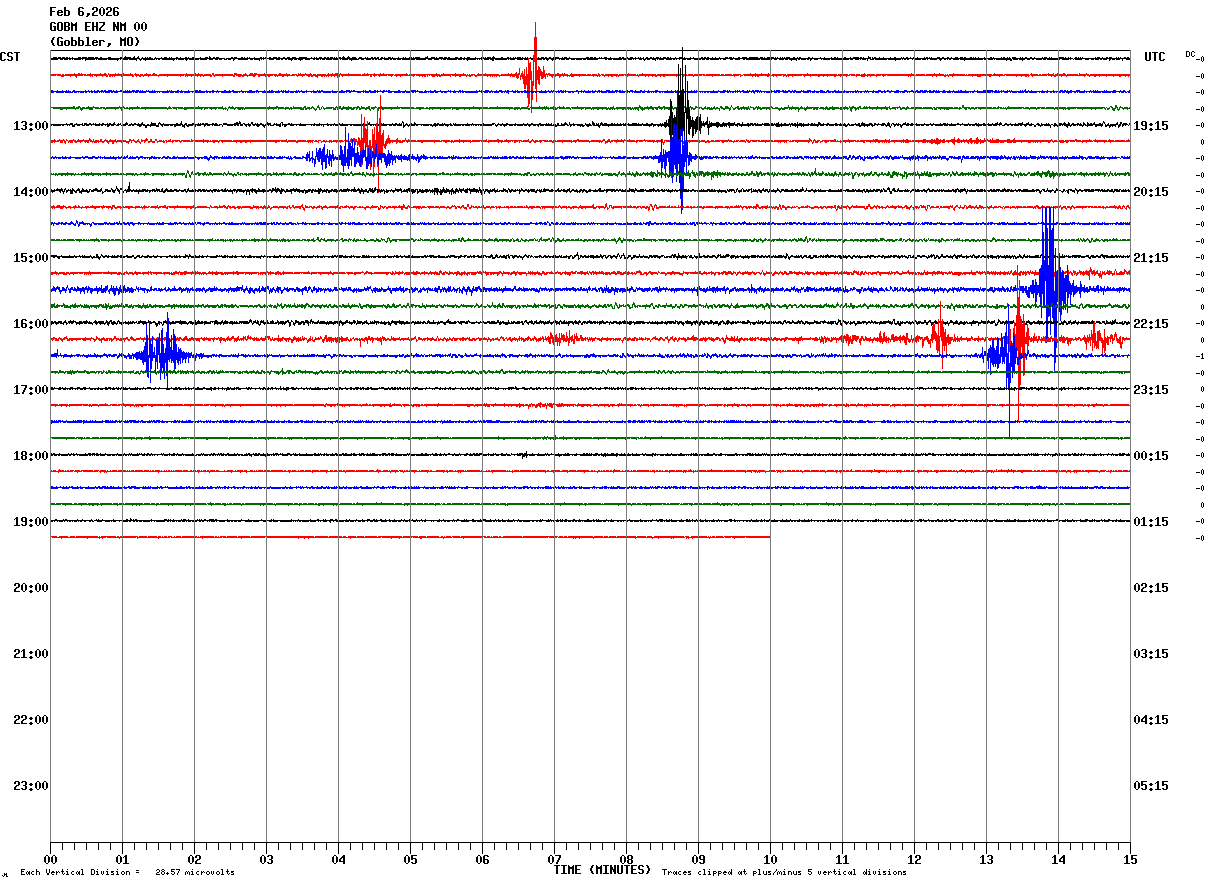Image resolution: width=1210 pixels, height=886 pixels.
Task: Click the Feb 6,2026 date header
Action: [x=84, y=12]
